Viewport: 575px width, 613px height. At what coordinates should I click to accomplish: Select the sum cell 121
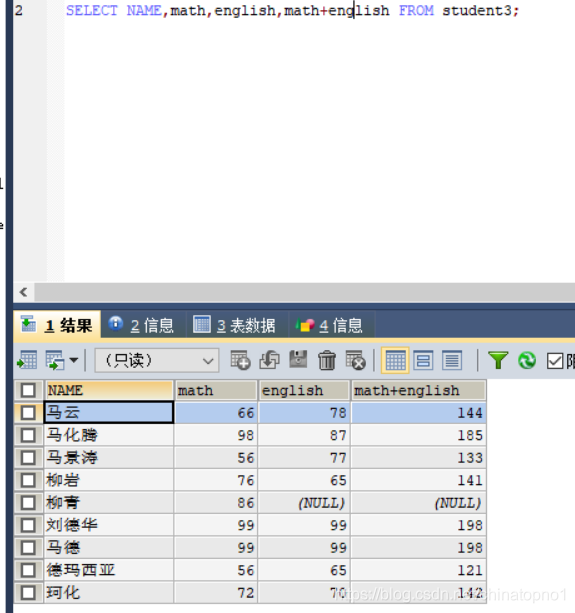419,570
